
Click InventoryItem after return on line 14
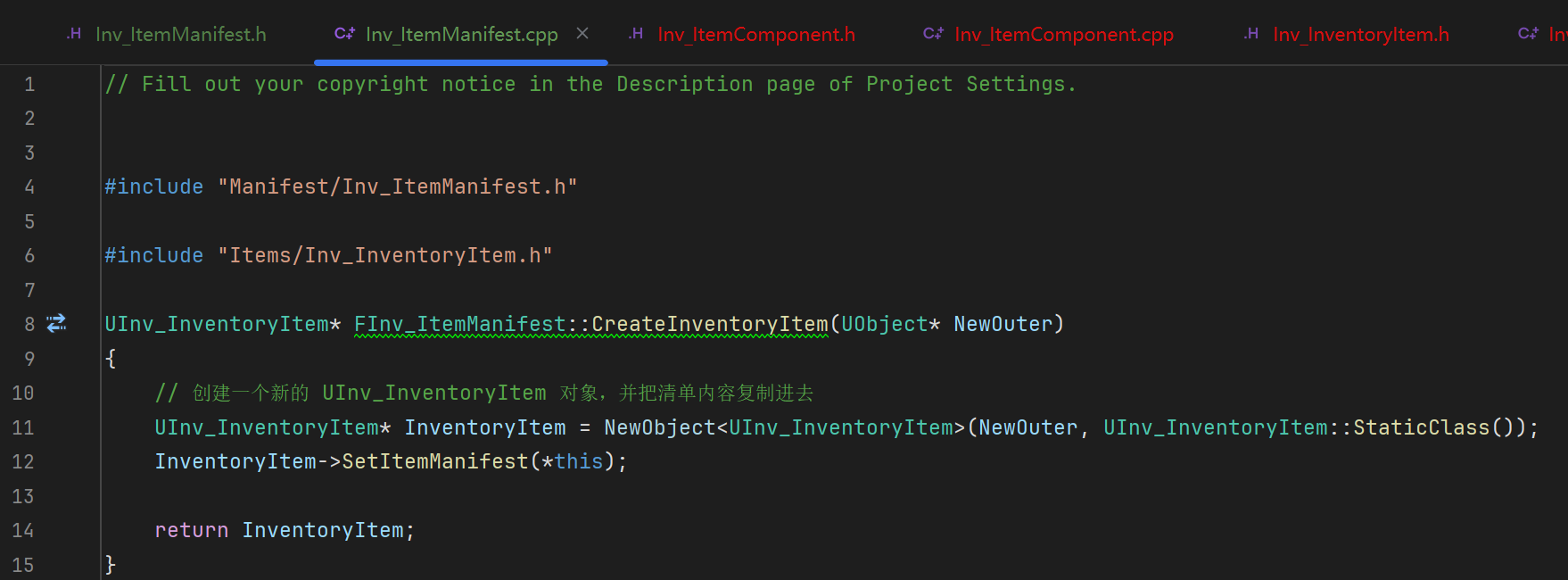[x=323, y=530]
